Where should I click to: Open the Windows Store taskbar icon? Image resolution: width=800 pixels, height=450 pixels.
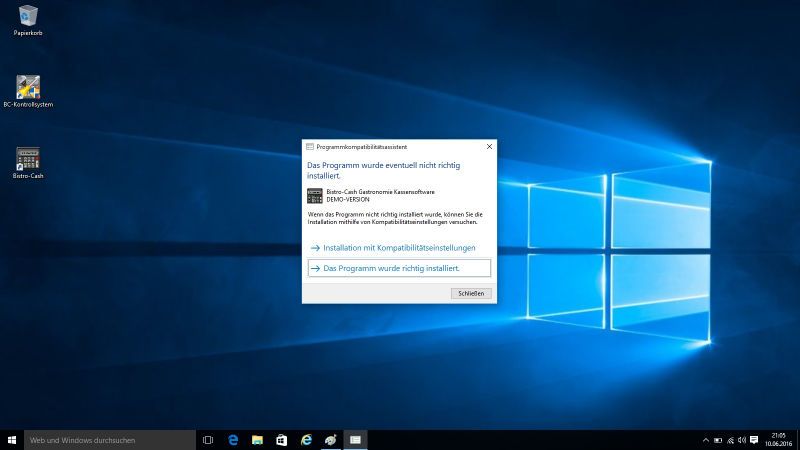pyautogui.click(x=282, y=440)
